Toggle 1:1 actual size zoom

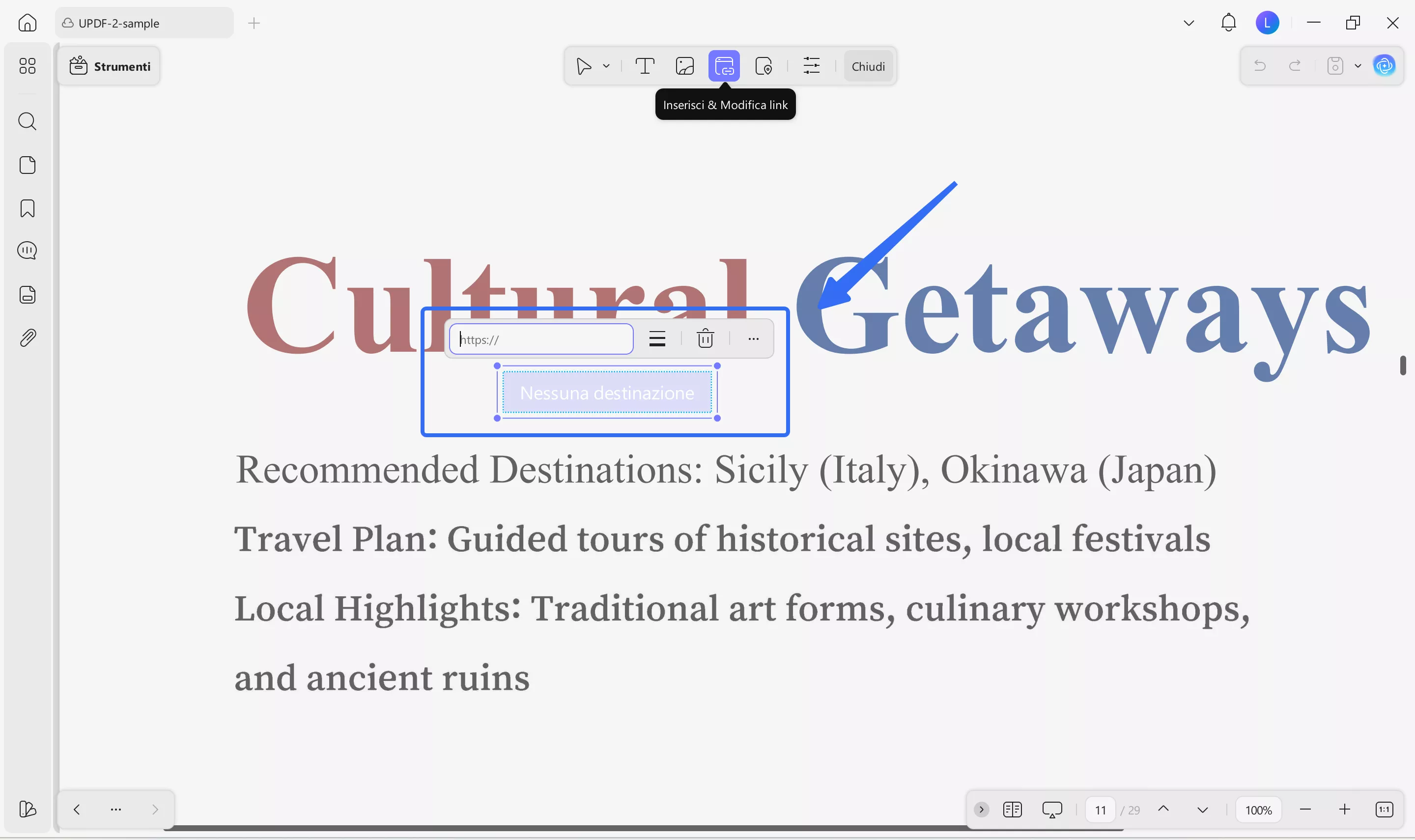[1385, 809]
